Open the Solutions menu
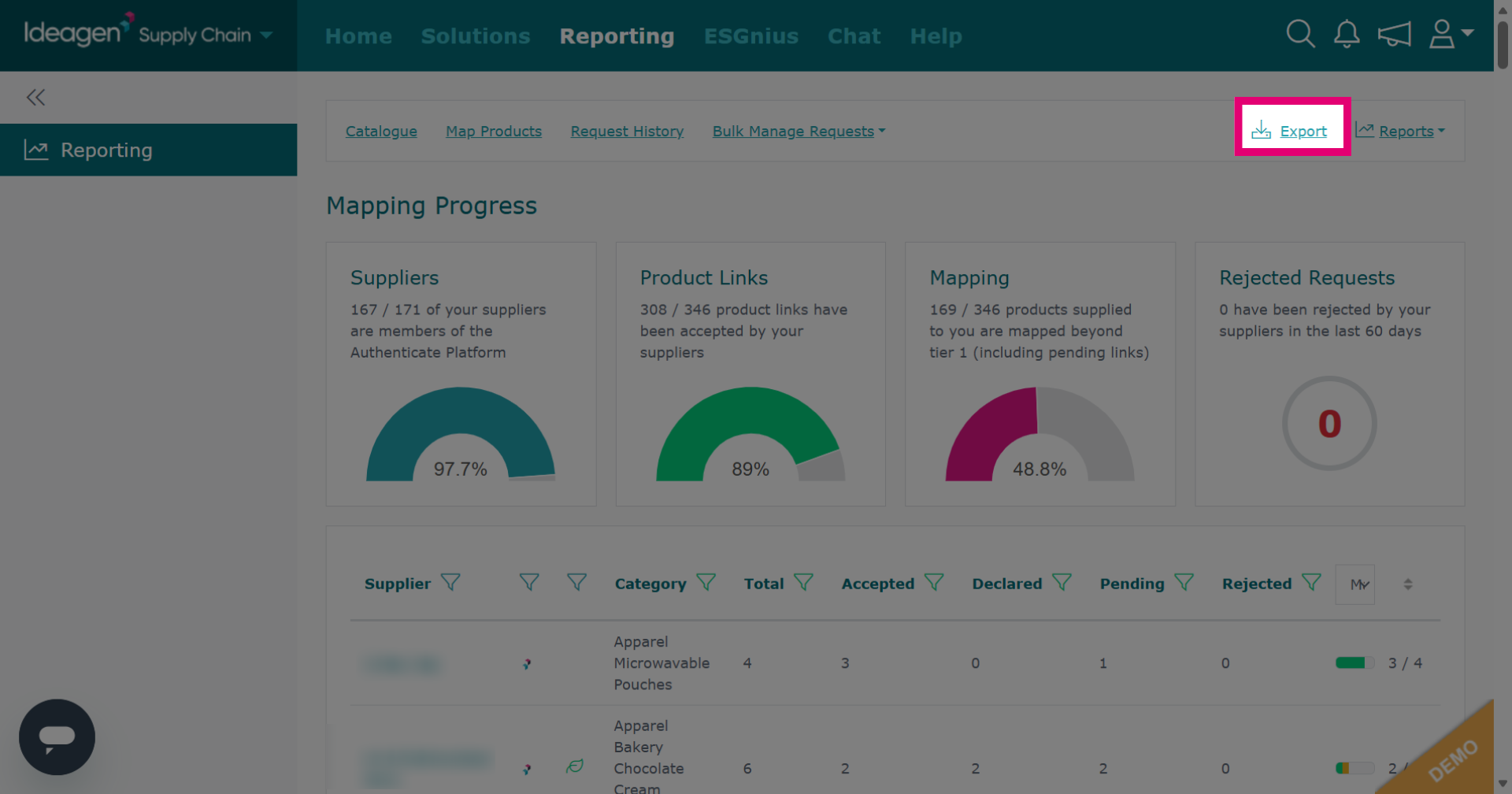The image size is (1512, 794). [x=476, y=36]
